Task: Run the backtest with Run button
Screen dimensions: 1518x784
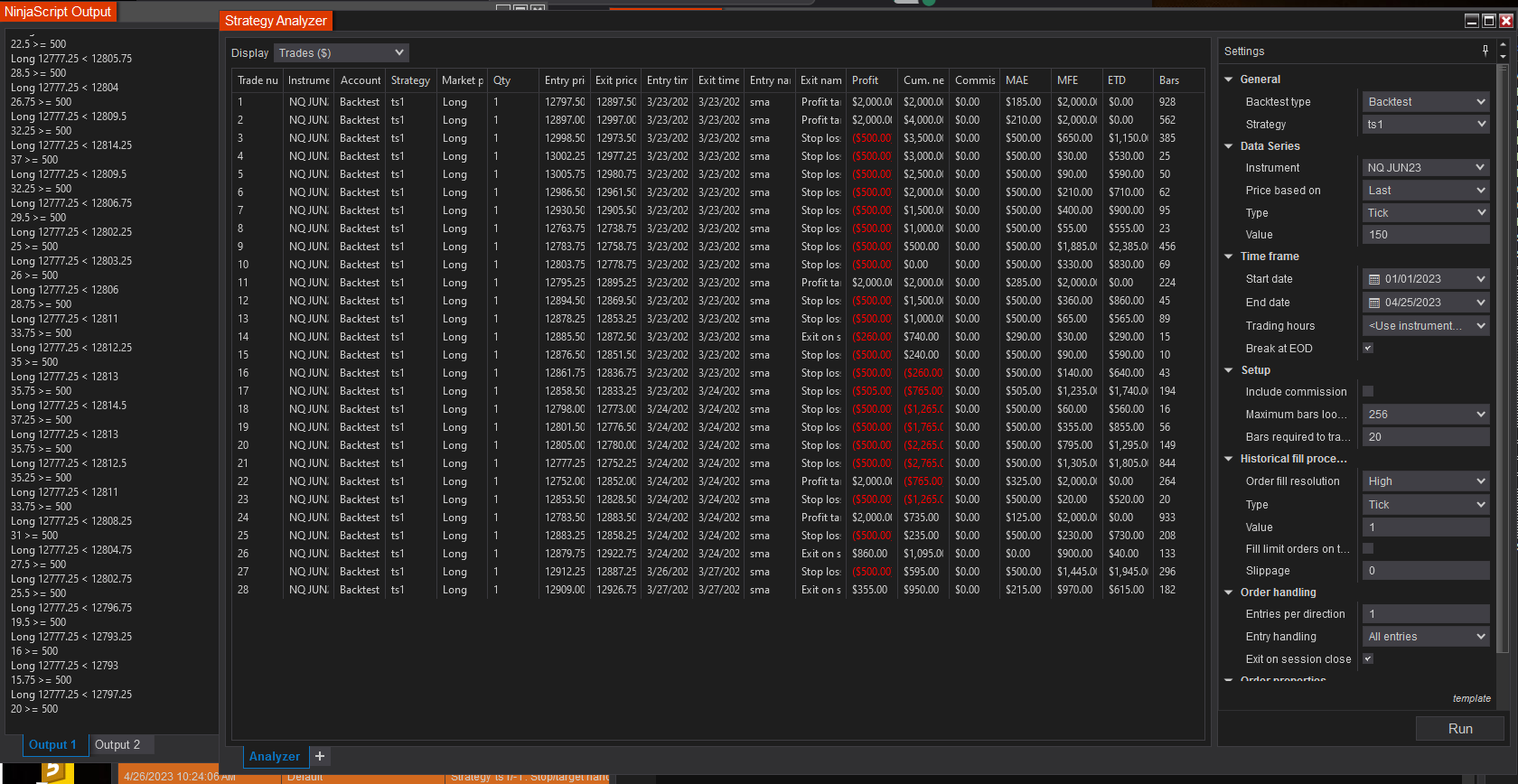Action: (1460, 729)
